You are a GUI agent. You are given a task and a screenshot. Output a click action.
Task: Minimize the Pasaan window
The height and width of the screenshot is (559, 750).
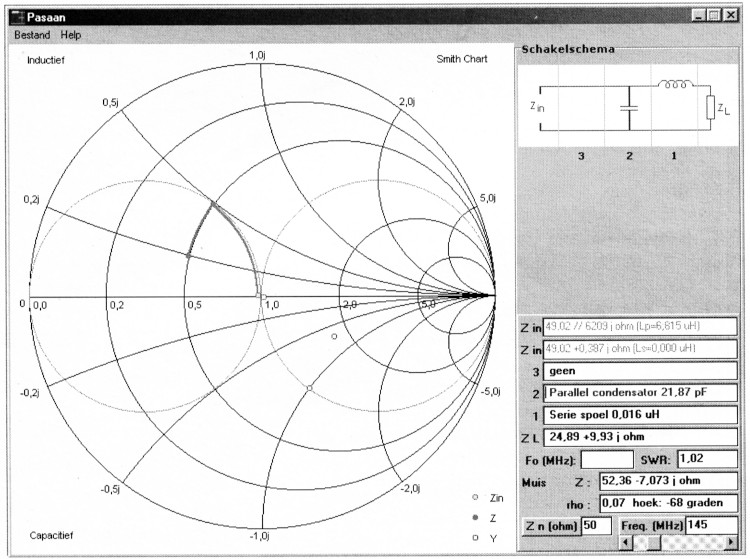pos(699,15)
